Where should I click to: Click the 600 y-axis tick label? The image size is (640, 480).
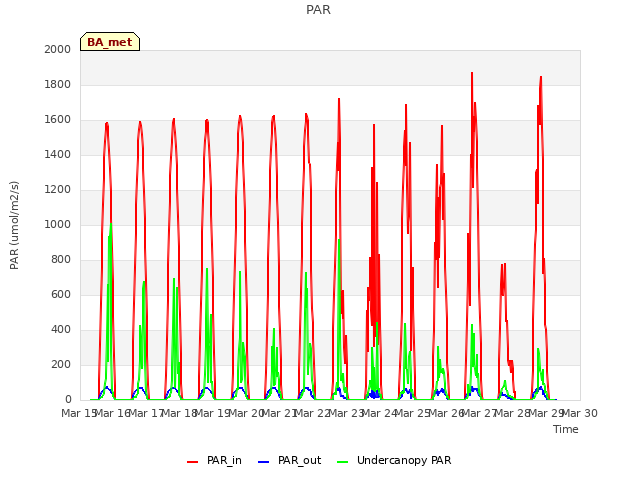(x=61, y=294)
